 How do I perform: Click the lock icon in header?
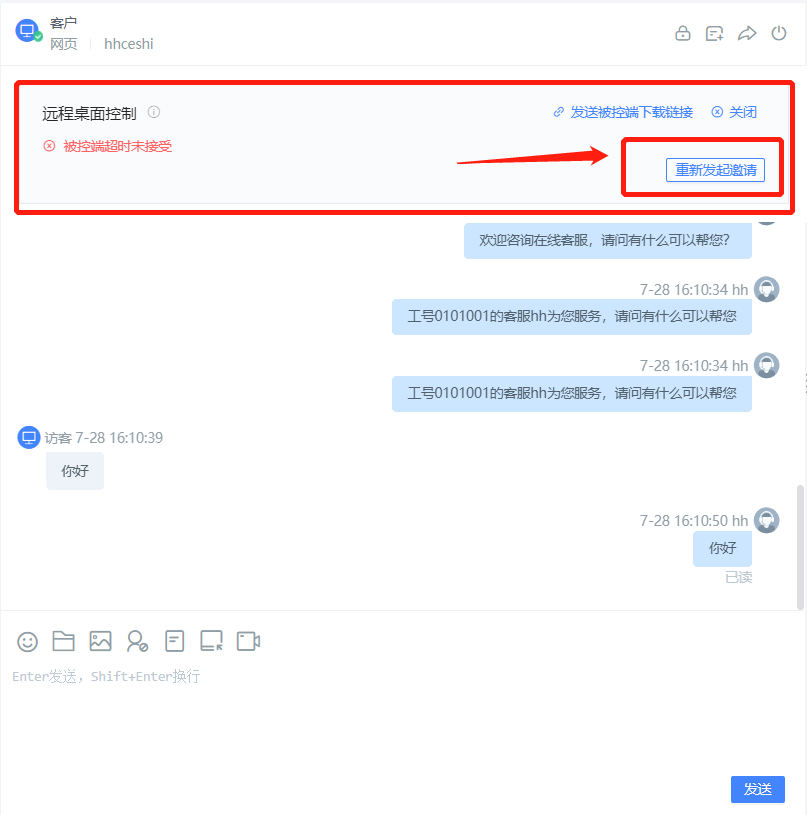[682, 33]
